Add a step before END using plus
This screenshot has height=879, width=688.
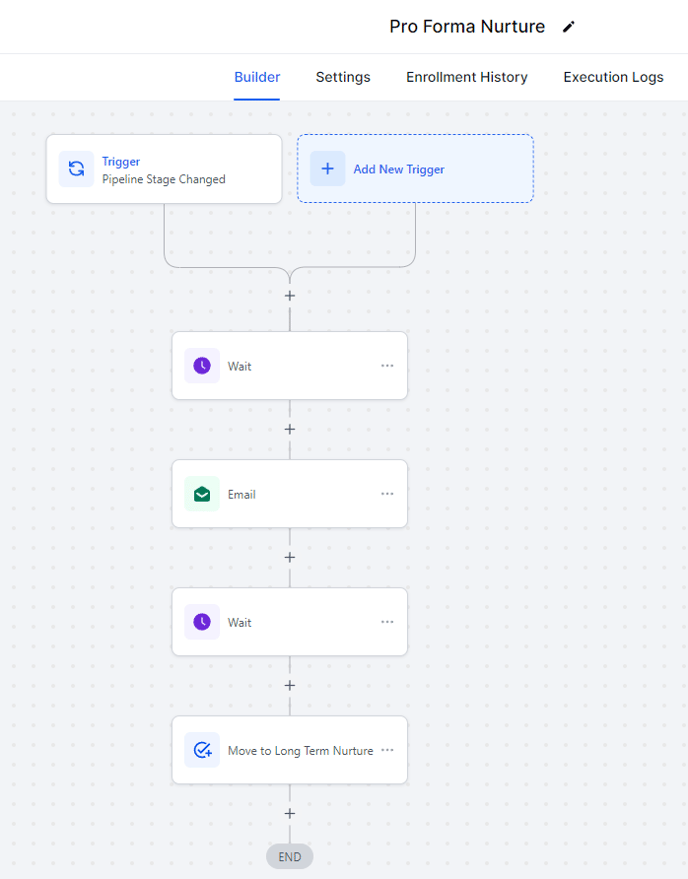click(290, 813)
